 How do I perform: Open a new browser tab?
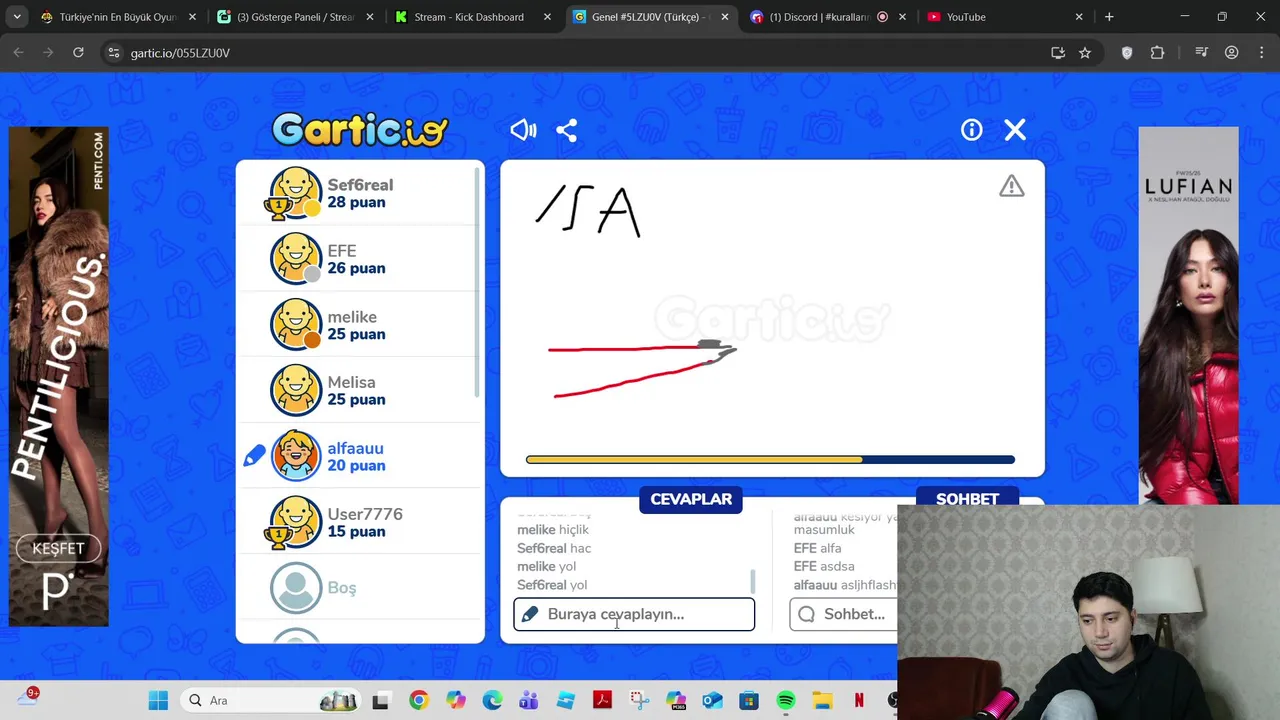pyautogui.click(x=1109, y=17)
